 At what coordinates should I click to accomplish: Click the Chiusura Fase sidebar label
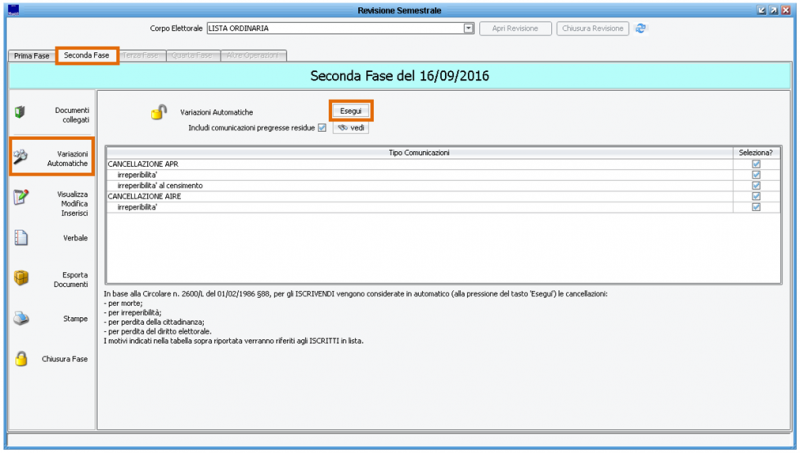[x=65, y=359]
